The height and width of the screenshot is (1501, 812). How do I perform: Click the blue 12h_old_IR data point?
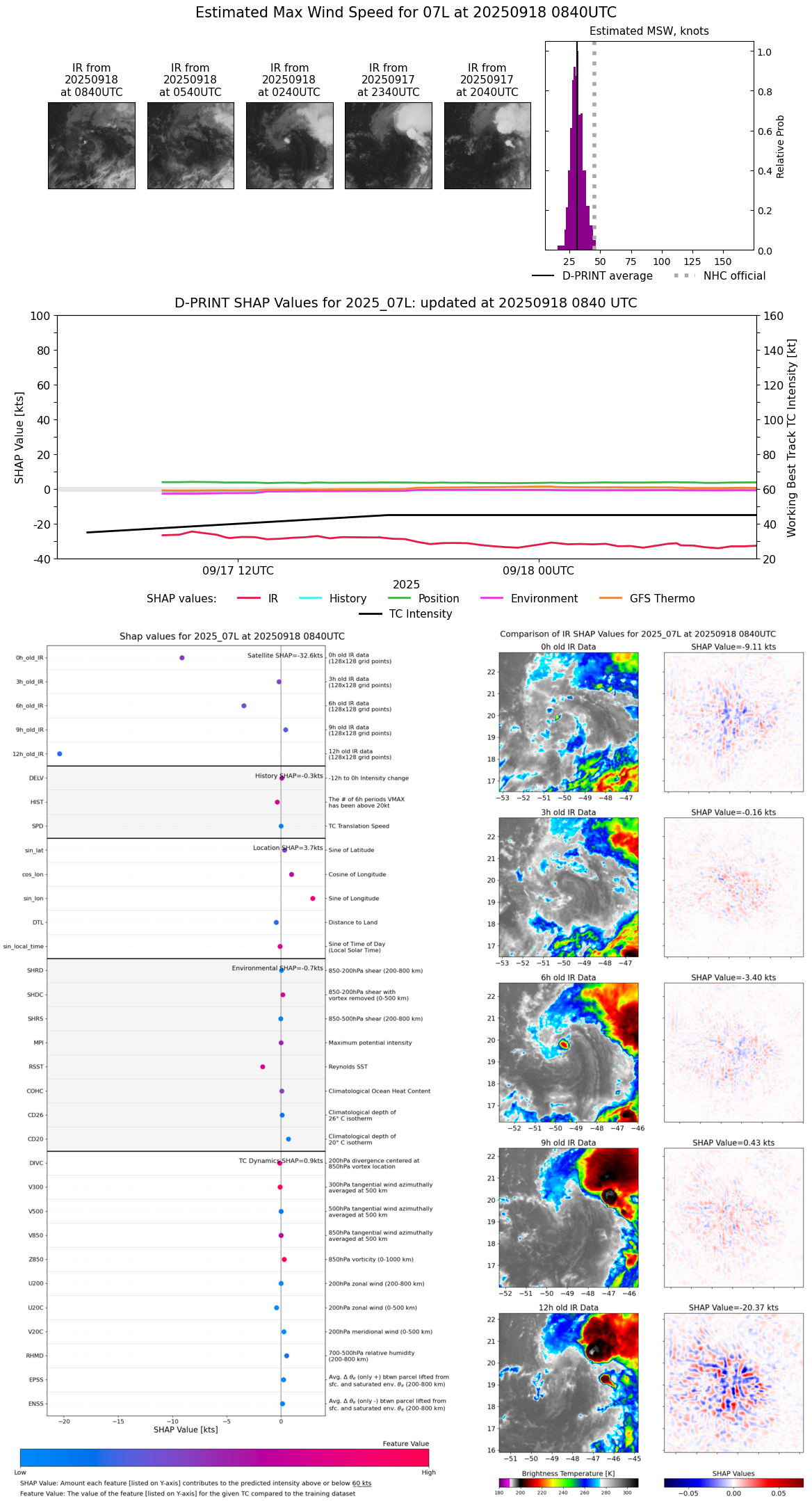59,753
